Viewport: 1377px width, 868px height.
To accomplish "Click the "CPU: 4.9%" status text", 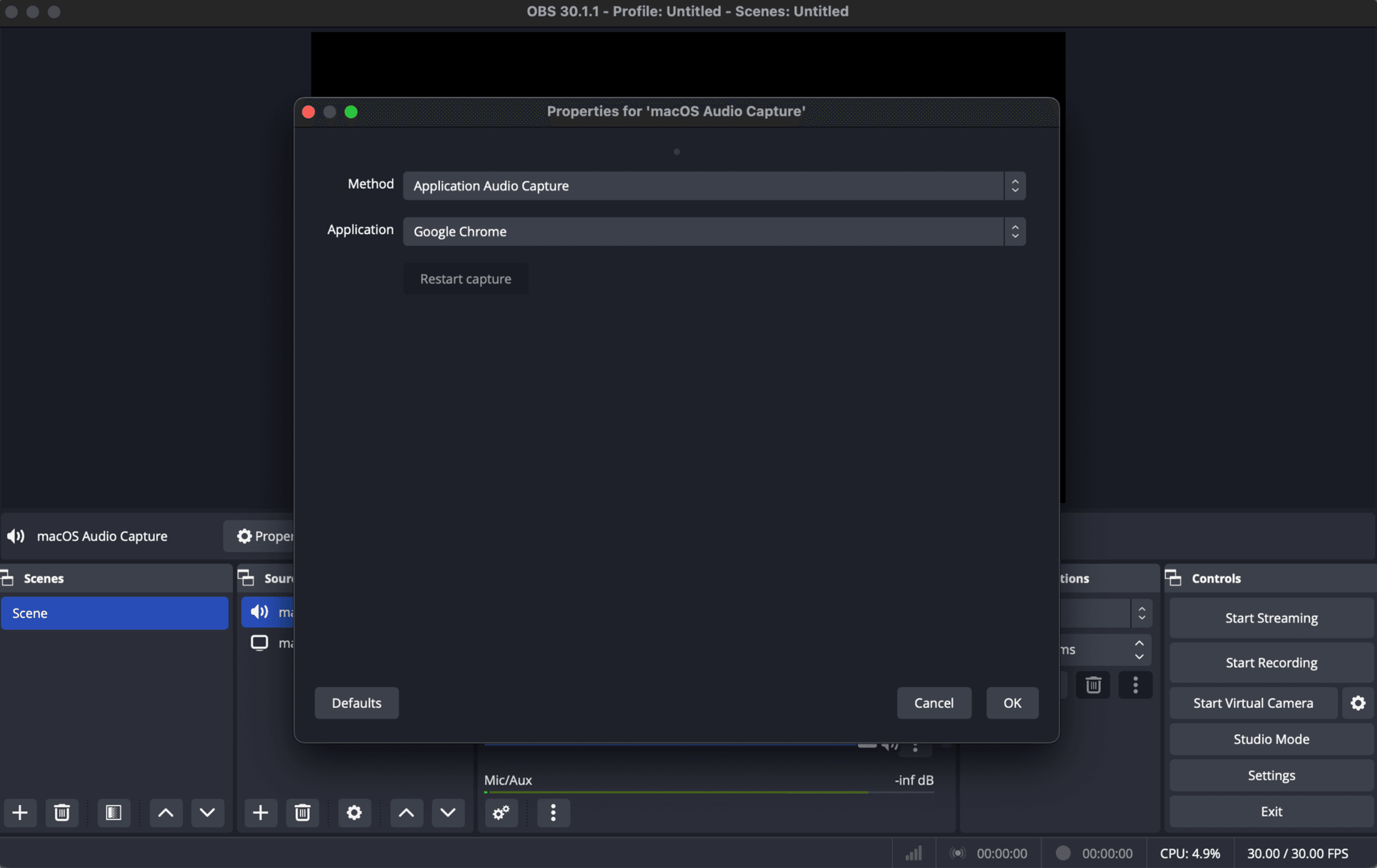I will tap(1189, 853).
